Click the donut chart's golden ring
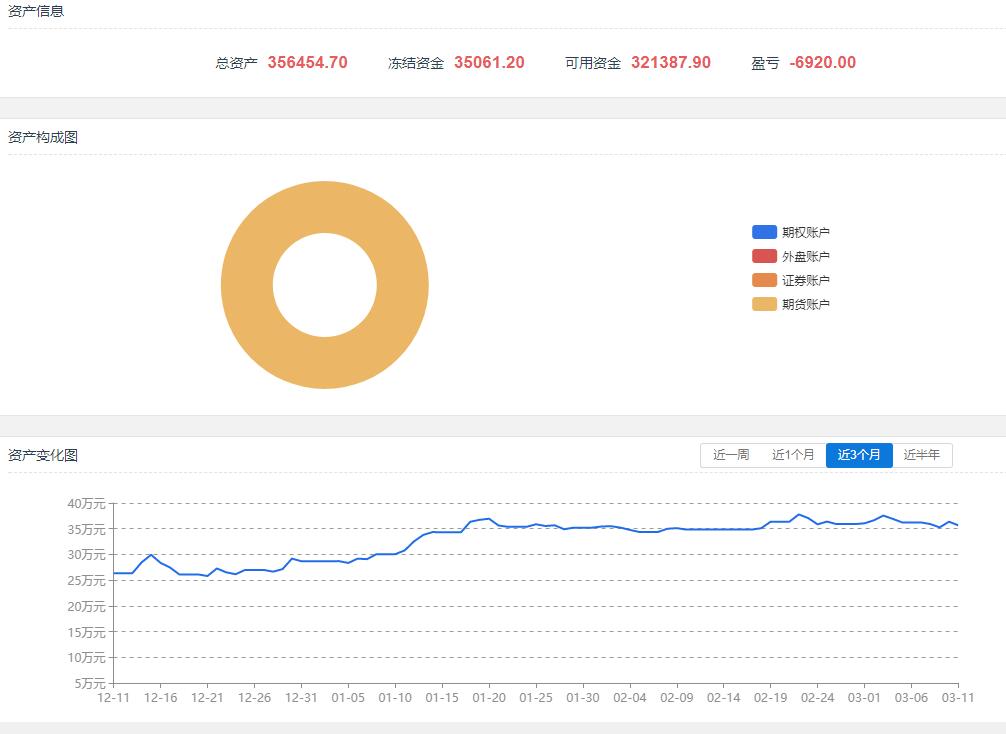This screenshot has height=734, width=1006. [x=247, y=285]
